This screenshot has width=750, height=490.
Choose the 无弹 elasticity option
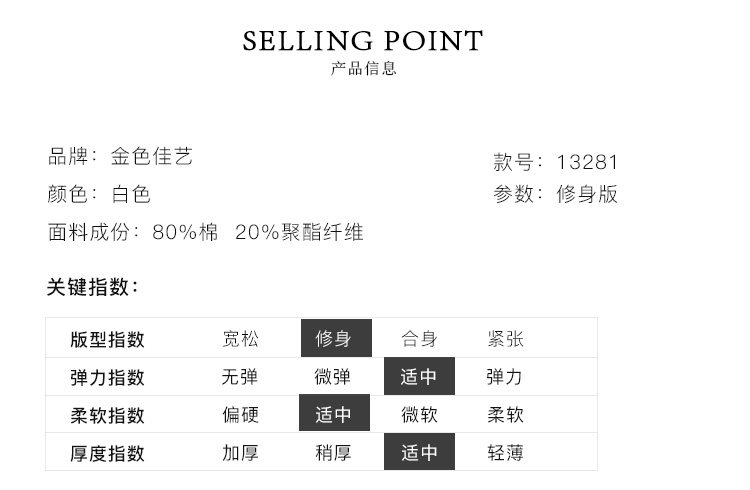[x=240, y=377]
